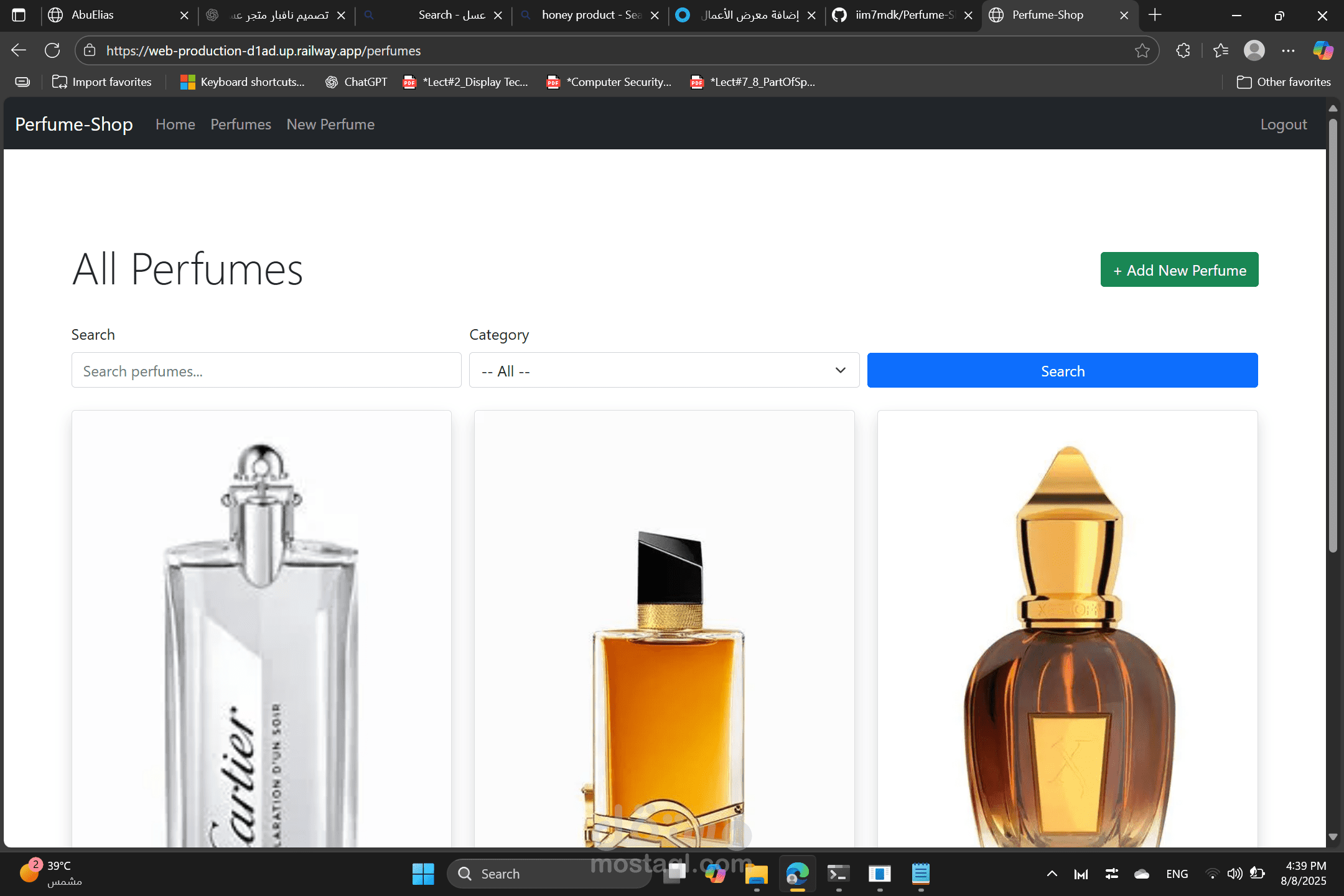The width and height of the screenshot is (1344, 896).
Task: Close the honey product search tab
Action: click(655, 16)
